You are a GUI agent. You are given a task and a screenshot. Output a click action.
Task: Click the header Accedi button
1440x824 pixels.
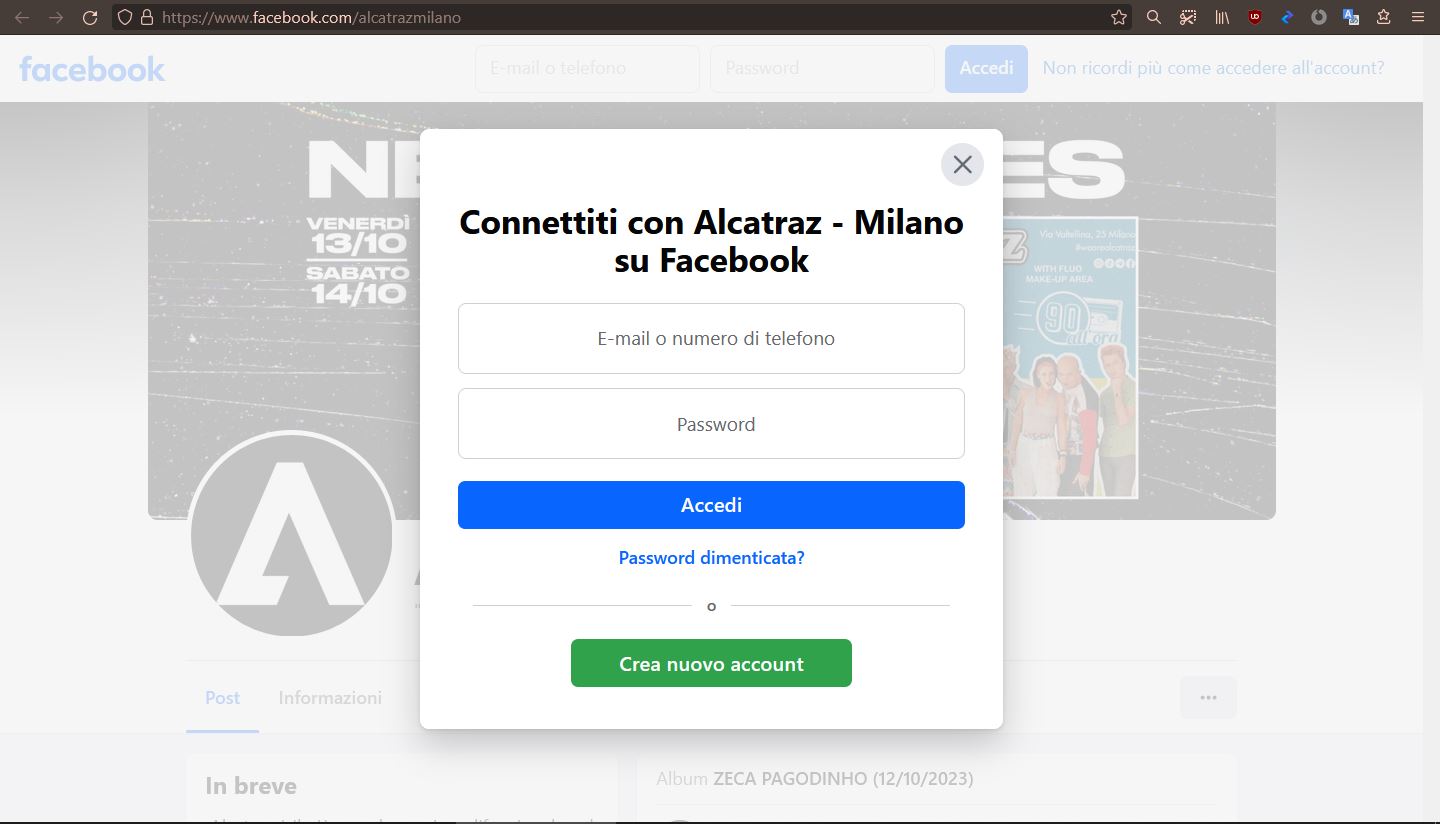[x=986, y=68]
